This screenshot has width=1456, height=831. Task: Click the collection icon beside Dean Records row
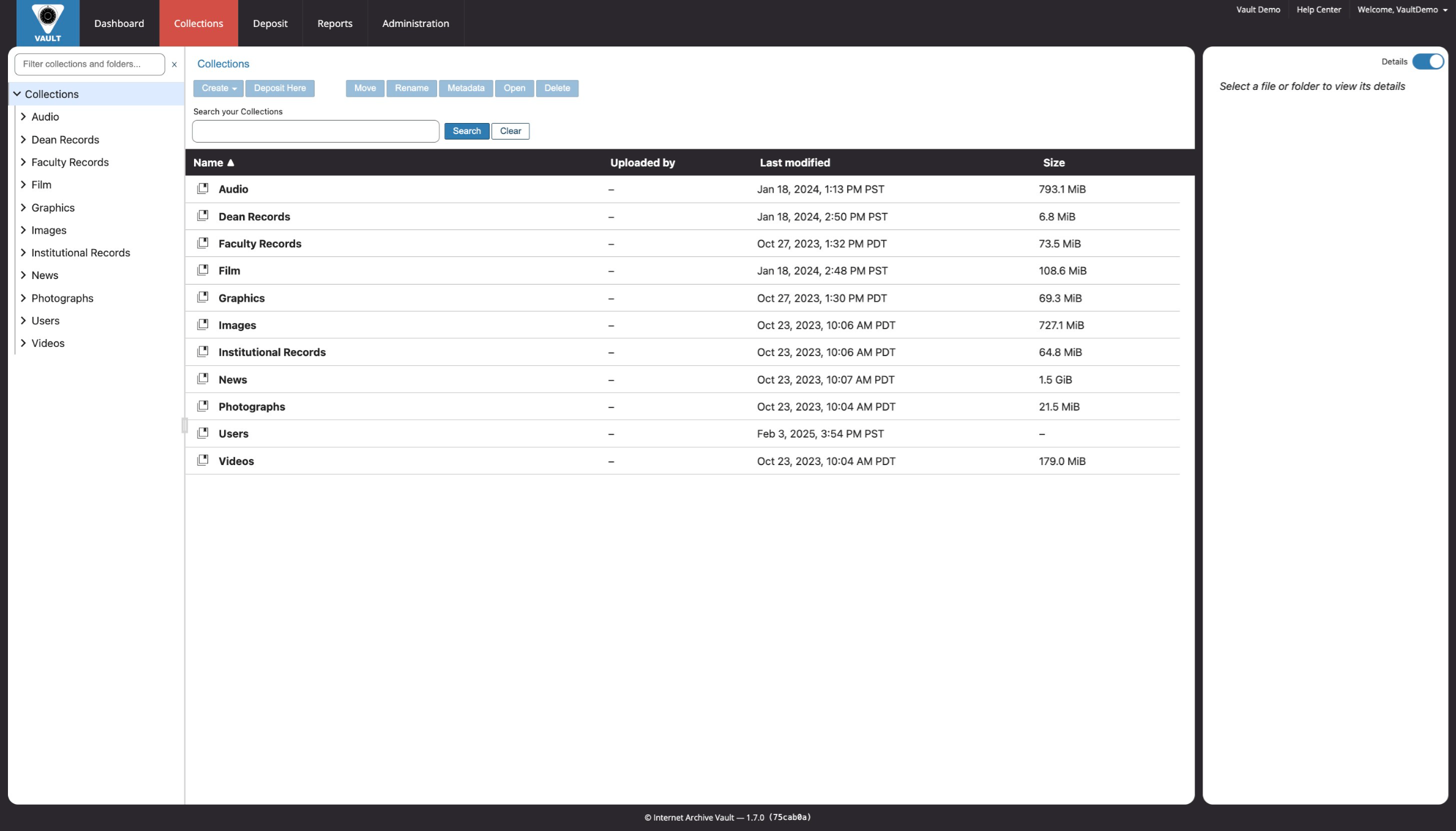(203, 215)
